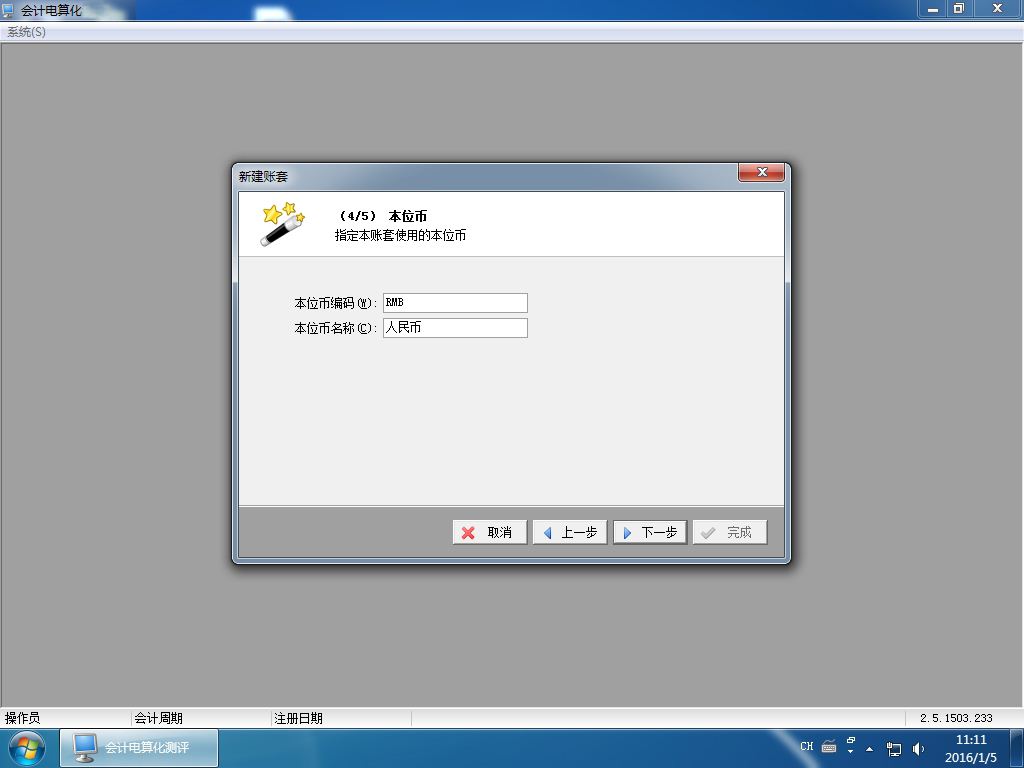The height and width of the screenshot is (768, 1024).
Task: Open the network tray icon
Action: 893,749
